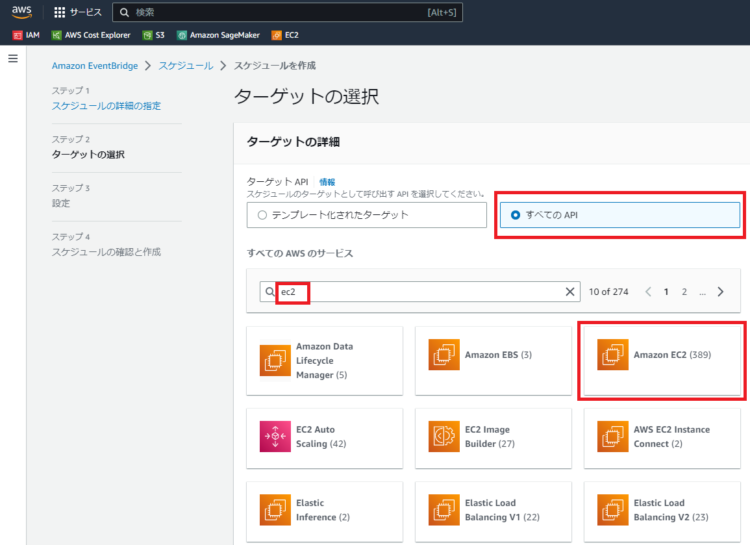Open AWS Cost Explorer bookmark
750x545 pixels.
pyautogui.click(x=91, y=35)
